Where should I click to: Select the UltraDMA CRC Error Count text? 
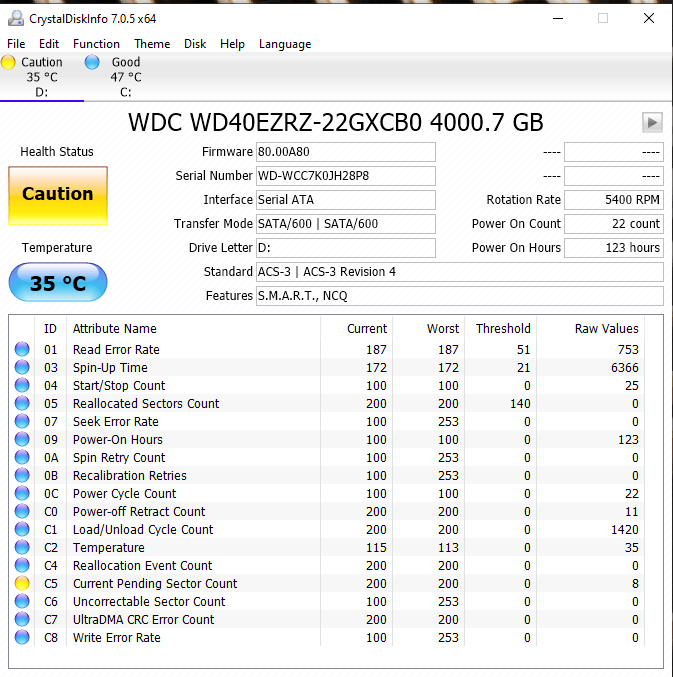coord(143,620)
